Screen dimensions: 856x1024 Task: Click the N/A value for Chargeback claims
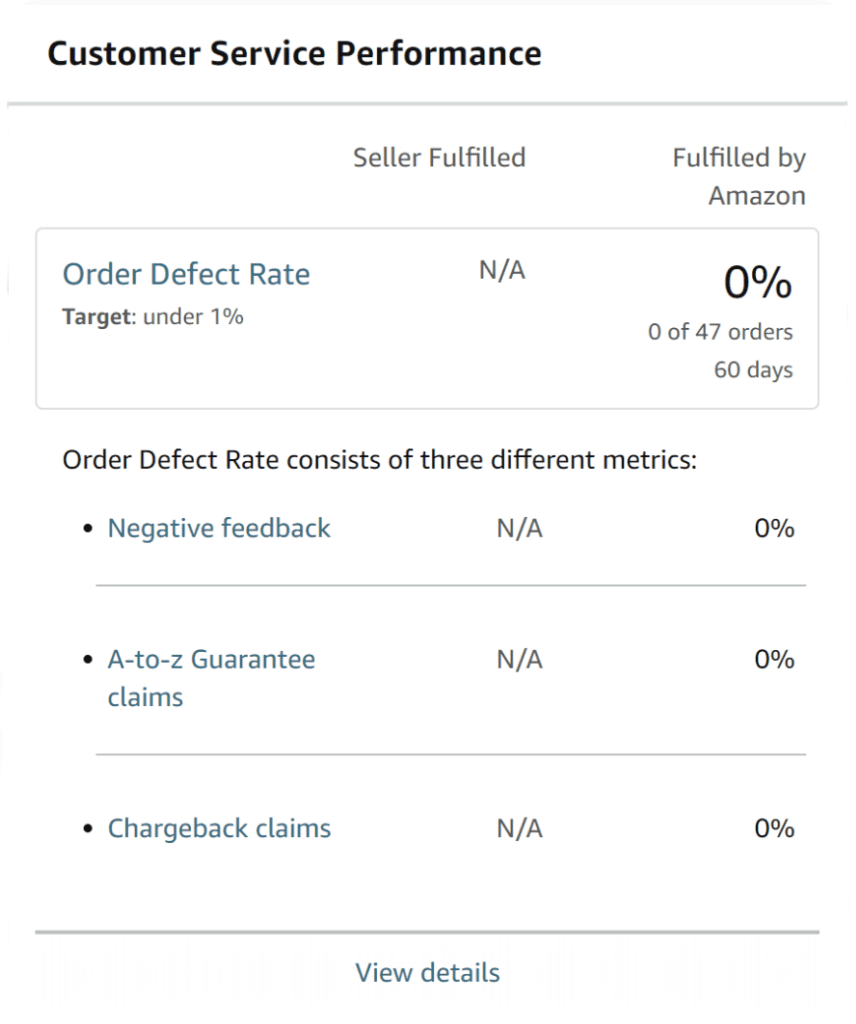click(519, 829)
